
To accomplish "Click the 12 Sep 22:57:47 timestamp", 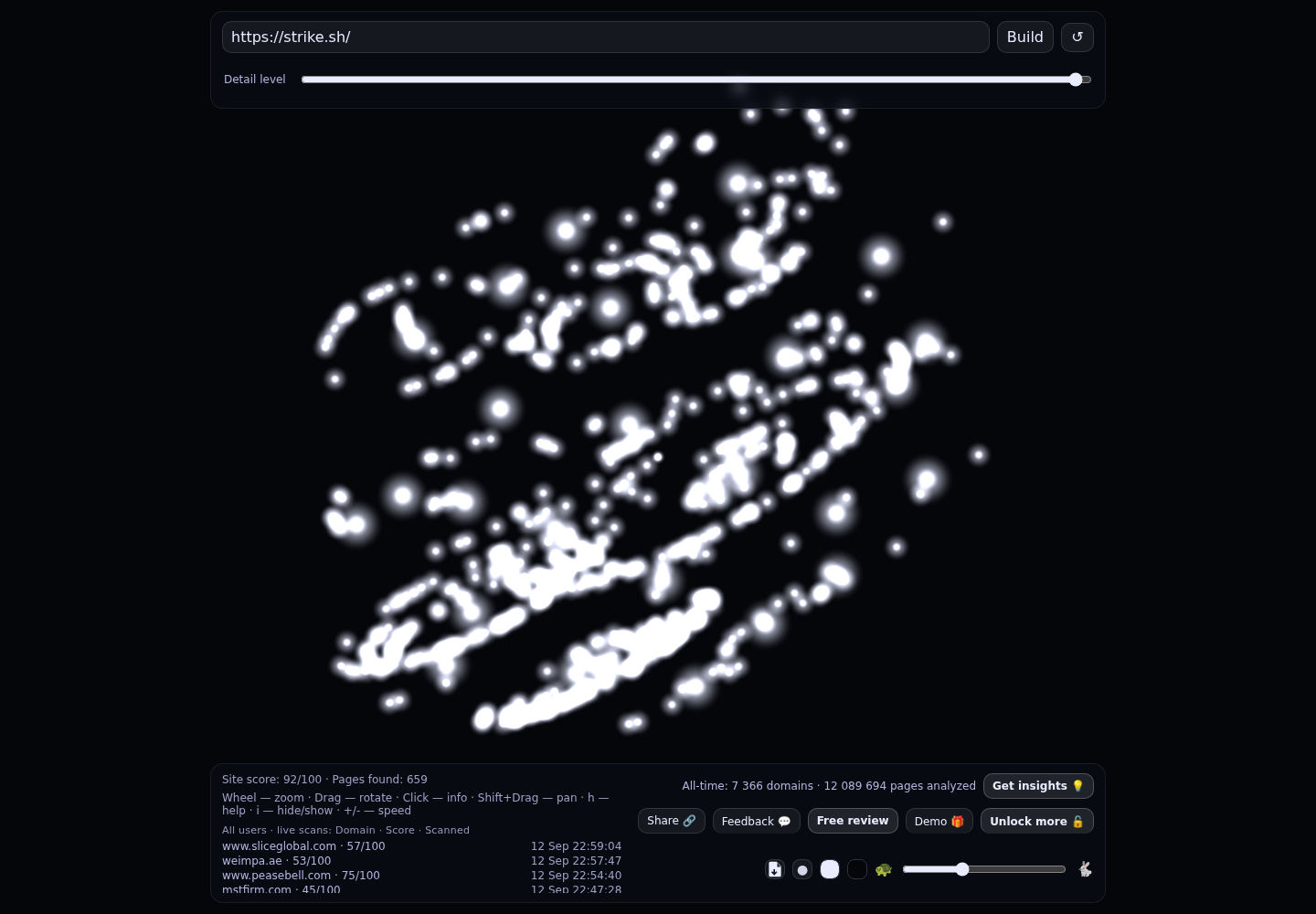I will [x=576, y=861].
